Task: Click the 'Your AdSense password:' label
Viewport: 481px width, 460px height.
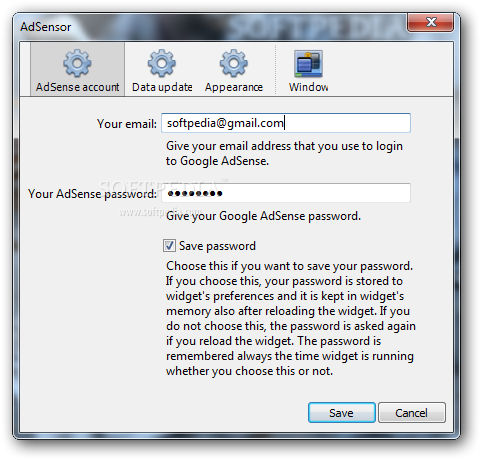Action: coord(92,194)
